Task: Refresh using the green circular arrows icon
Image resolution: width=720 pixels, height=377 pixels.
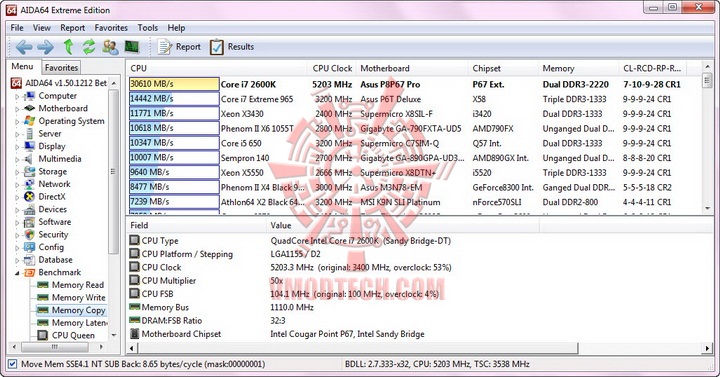Action: pyautogui.click(x=89, y=47)
